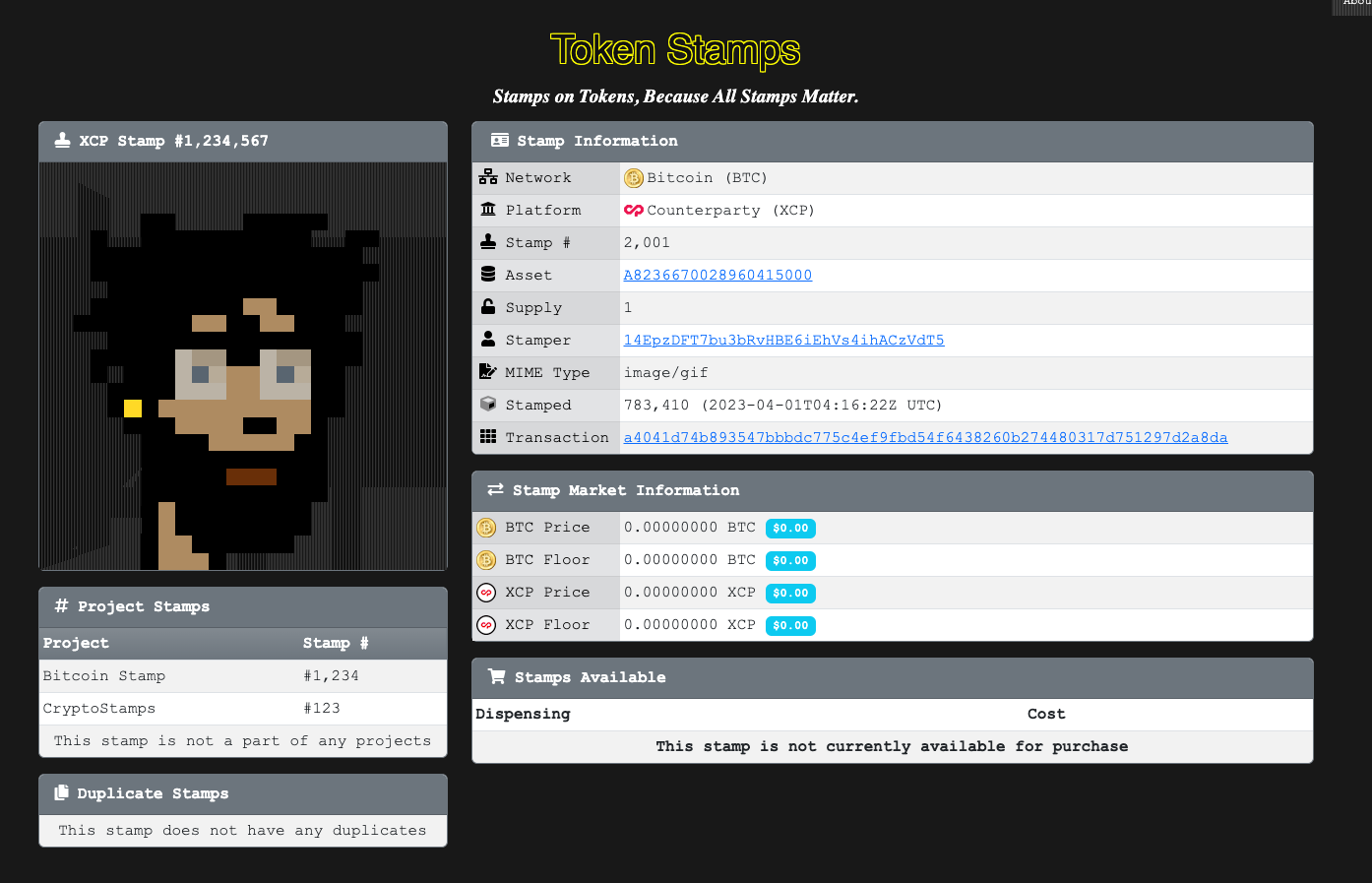The image size is (1372, 883).
Task: Click the tagline 'Stamps on Tokens, Because All Stamps Matter.'
Action: (675, 96)
